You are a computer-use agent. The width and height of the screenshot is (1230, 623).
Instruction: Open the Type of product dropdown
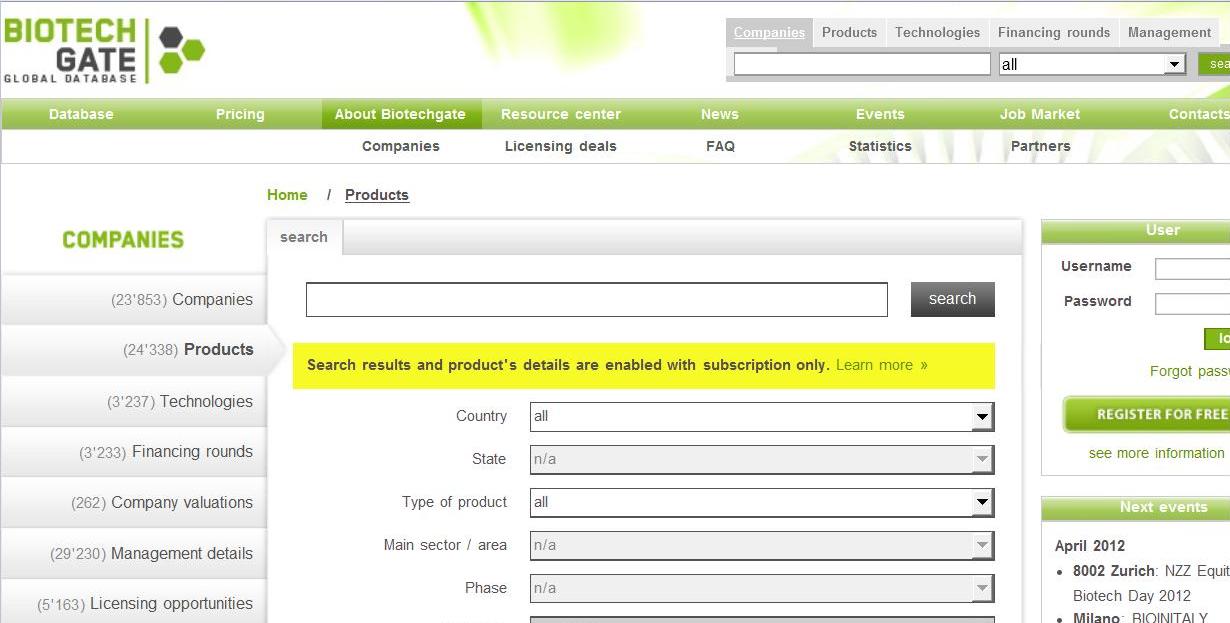click(x=762, y=503)
